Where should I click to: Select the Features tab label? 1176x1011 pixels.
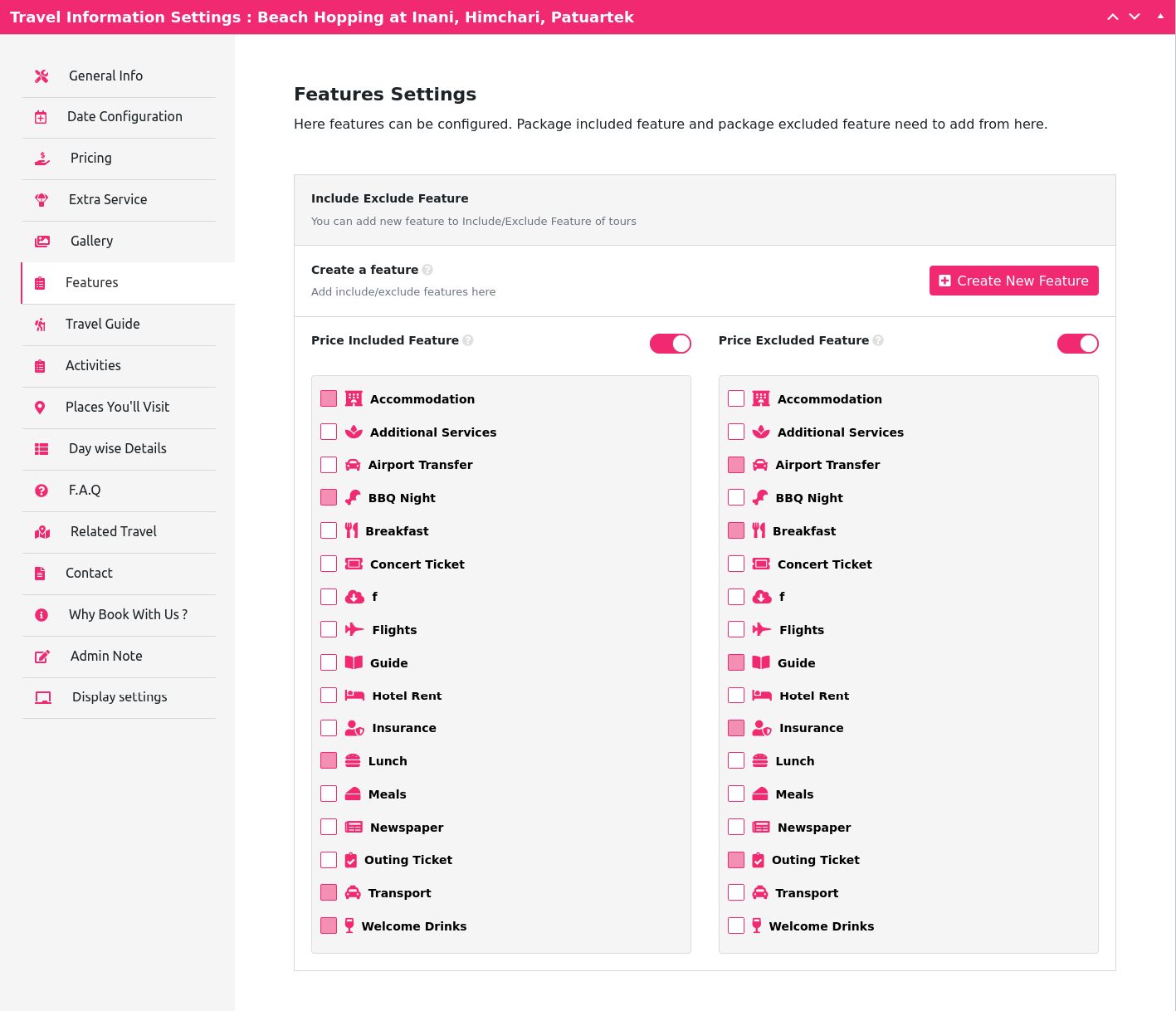92,283
